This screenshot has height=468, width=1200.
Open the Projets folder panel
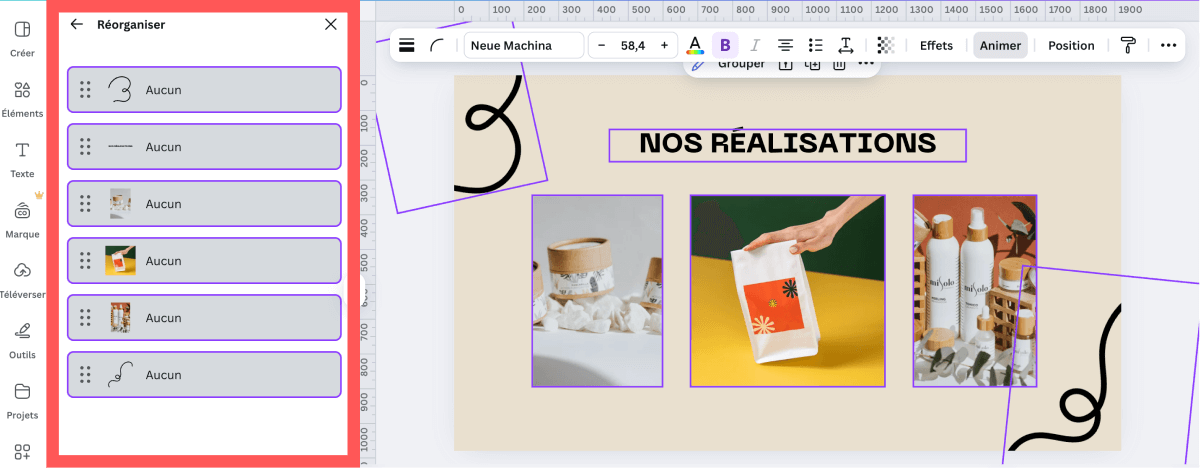click(x=22, y=400)
